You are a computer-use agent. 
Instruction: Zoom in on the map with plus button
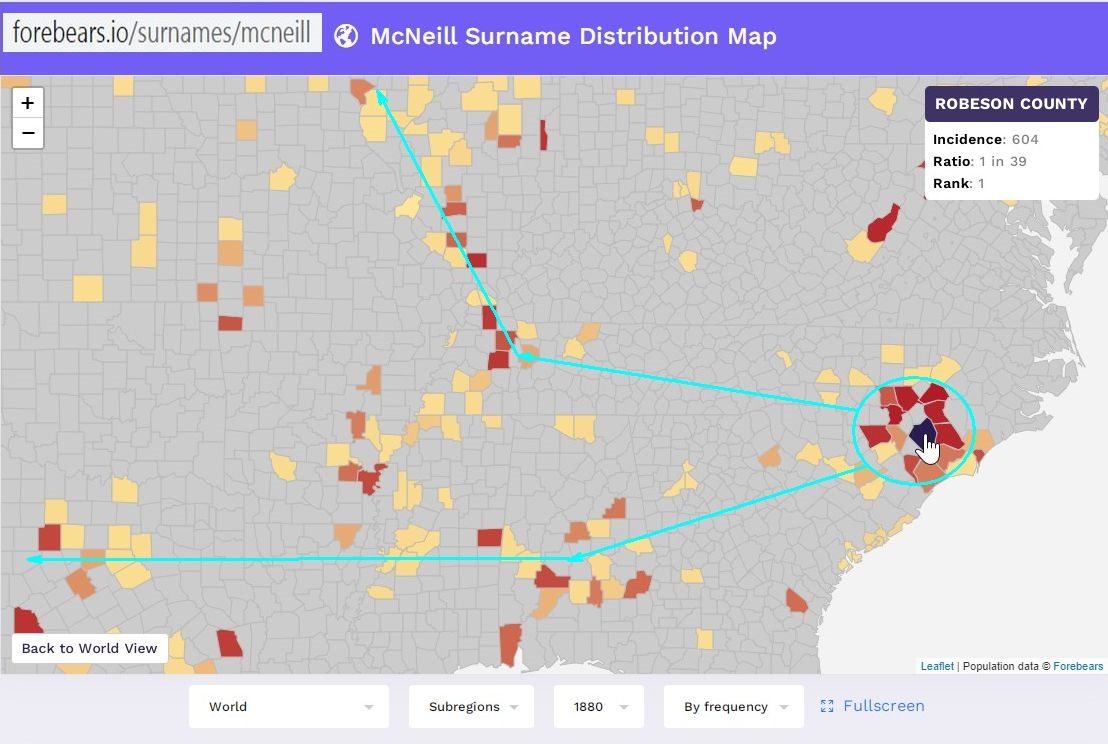[27, 103]
